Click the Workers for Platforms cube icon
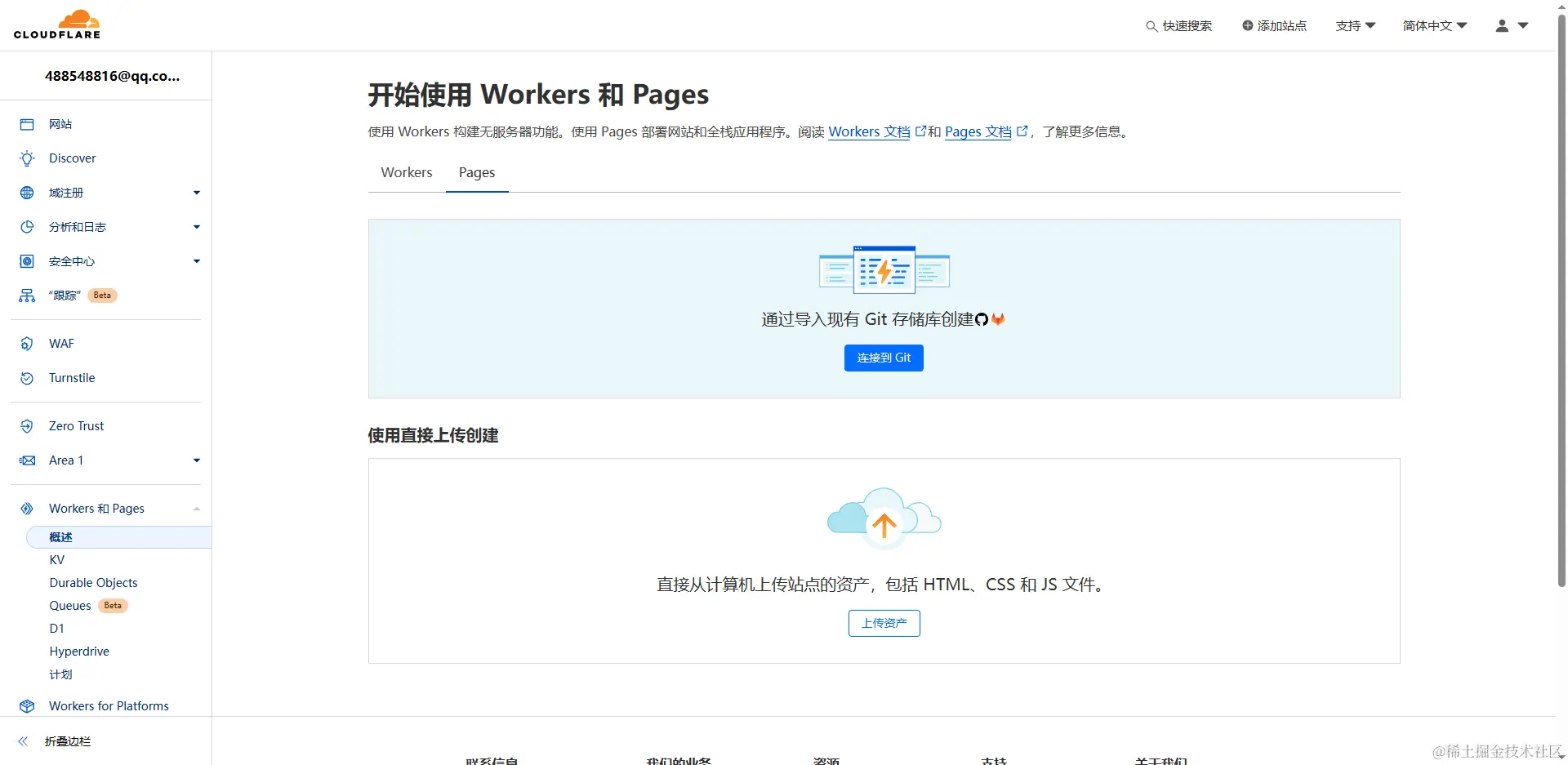The height and width of the screenshot is (765, 1568). (x=27, y=706)
